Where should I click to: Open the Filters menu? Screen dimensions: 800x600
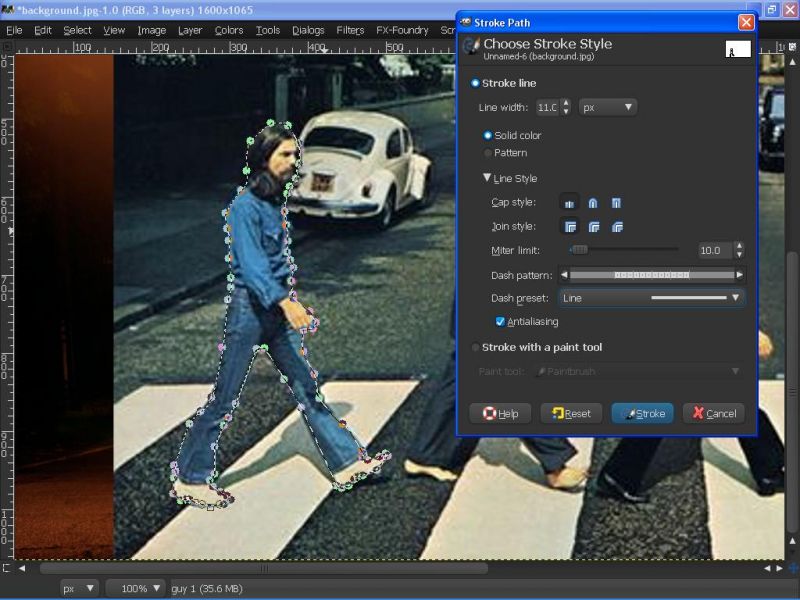point(350,31)
